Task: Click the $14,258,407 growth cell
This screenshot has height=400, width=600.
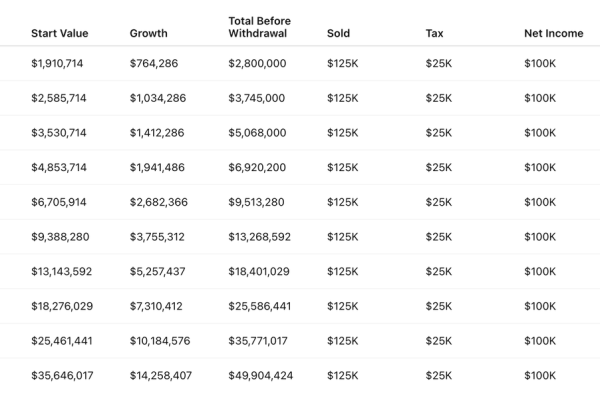Action: click(161, 376)
